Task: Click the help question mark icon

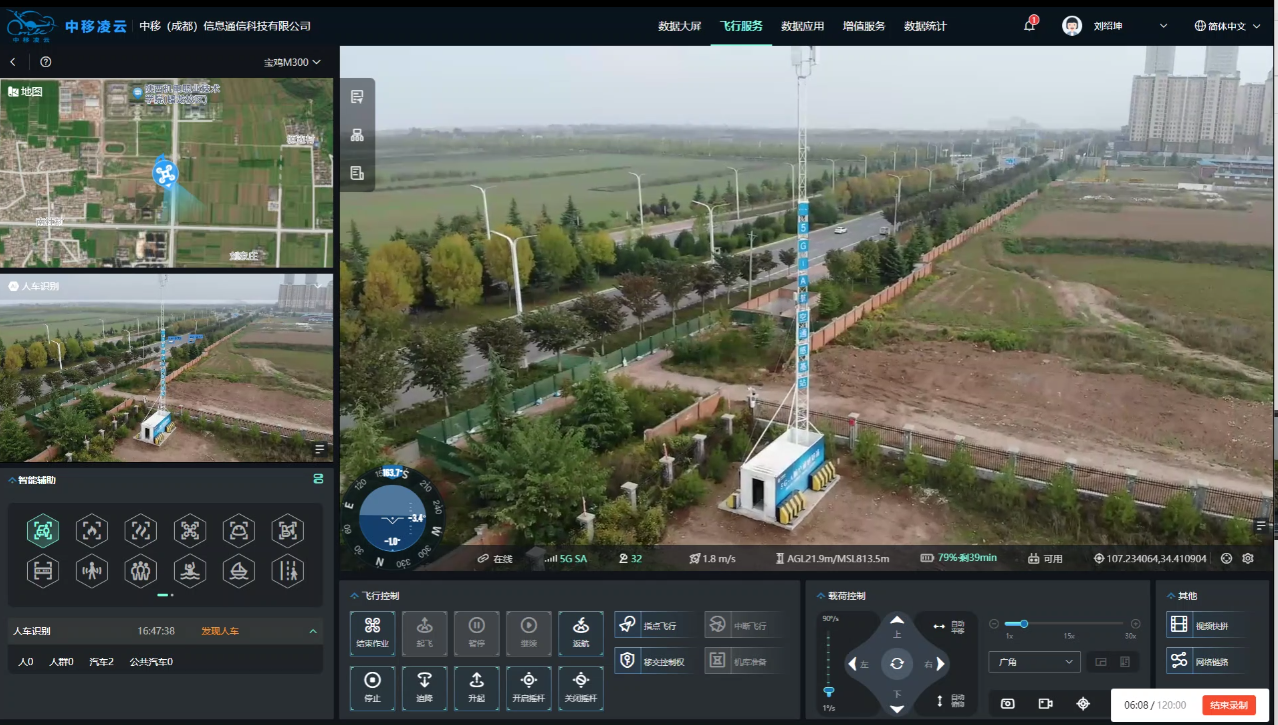Action: click(x=45, y=62)
